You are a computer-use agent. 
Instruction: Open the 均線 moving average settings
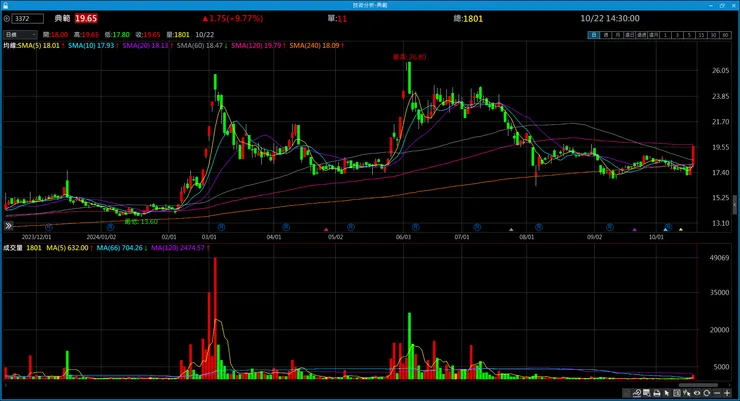click(x=10, y=45)
